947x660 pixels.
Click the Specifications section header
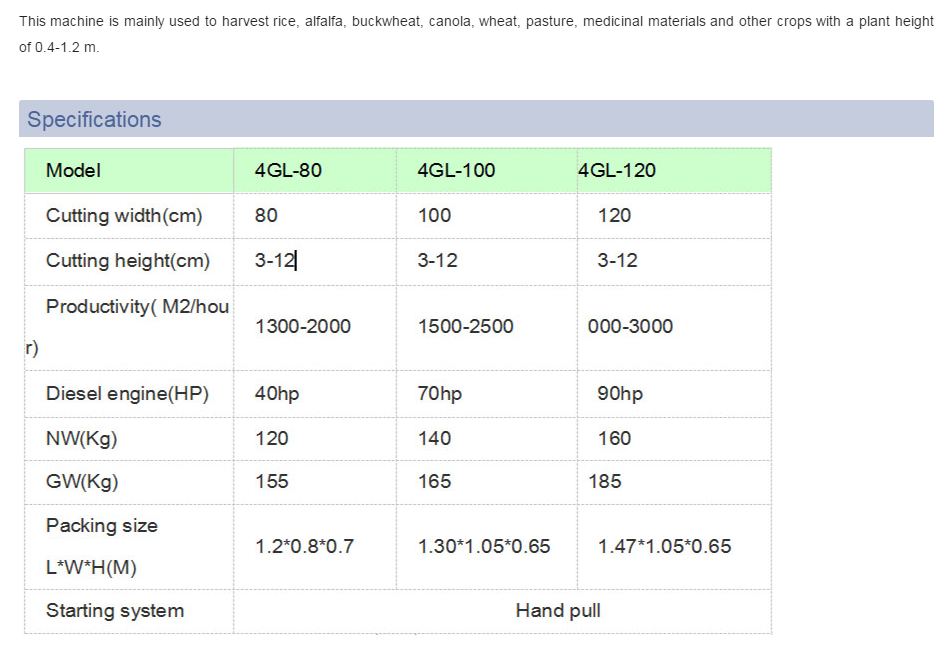pos(94,120)
